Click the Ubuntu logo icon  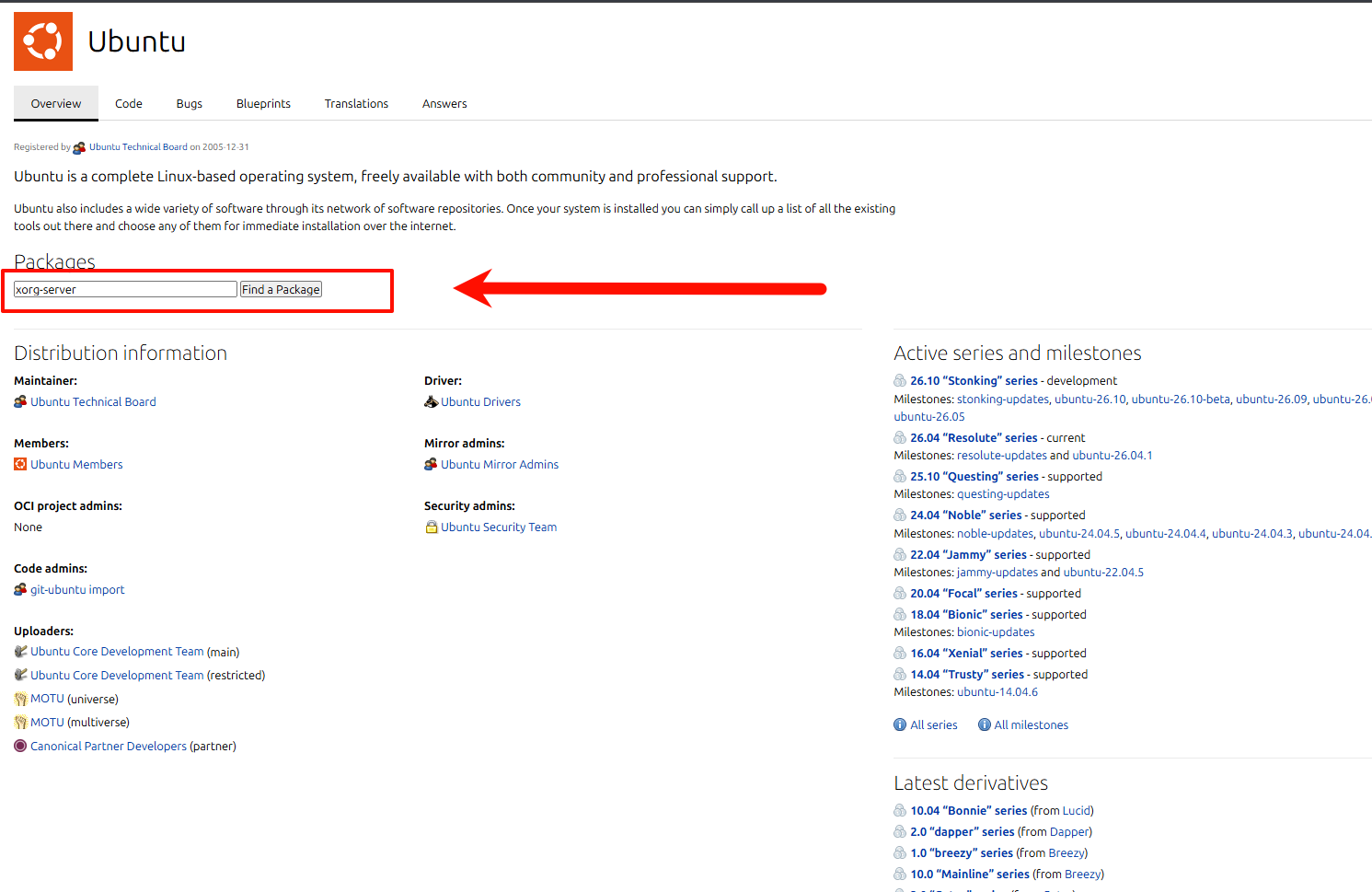43,41
